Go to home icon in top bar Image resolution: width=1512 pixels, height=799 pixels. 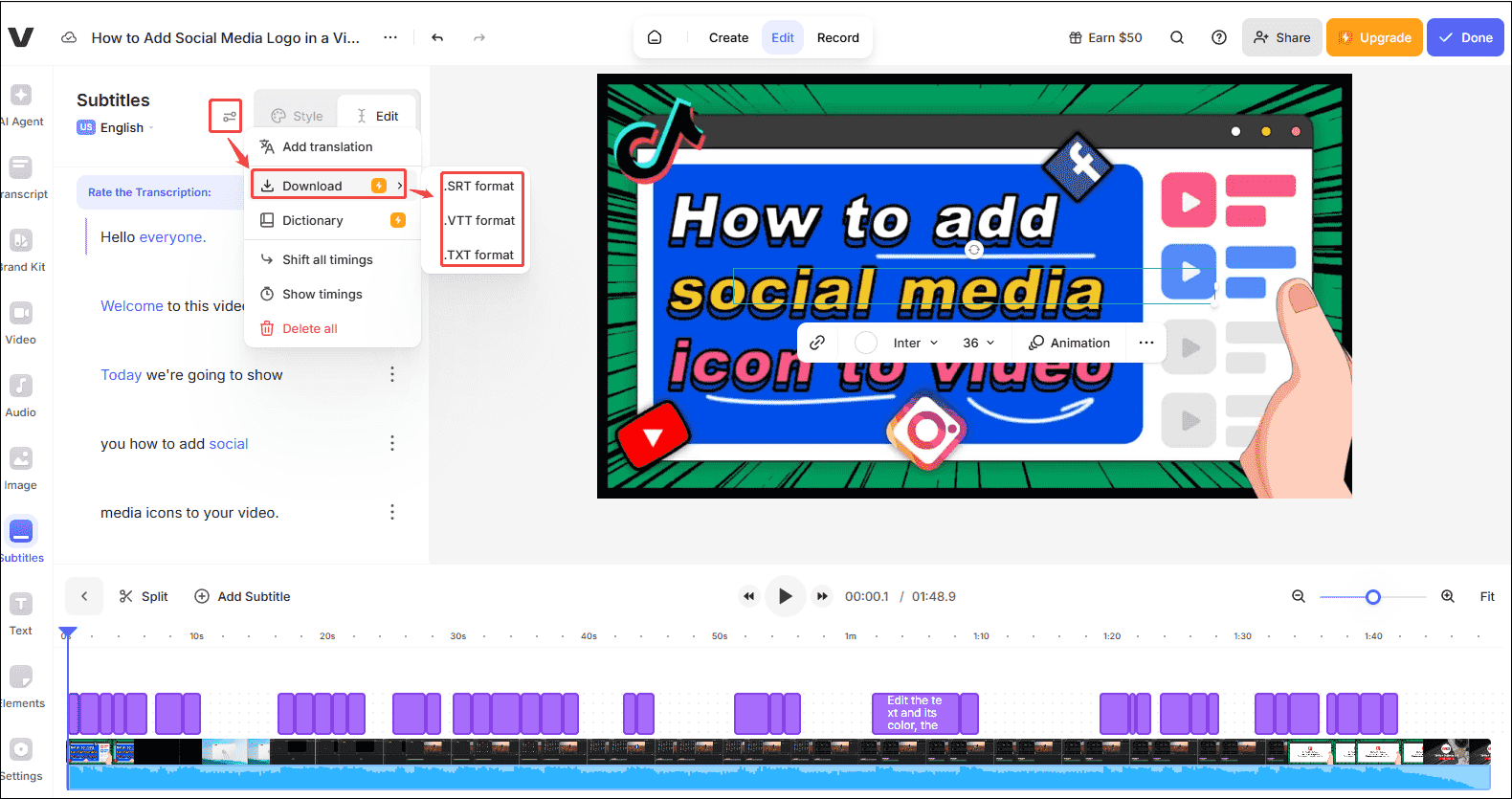(655, 38)
